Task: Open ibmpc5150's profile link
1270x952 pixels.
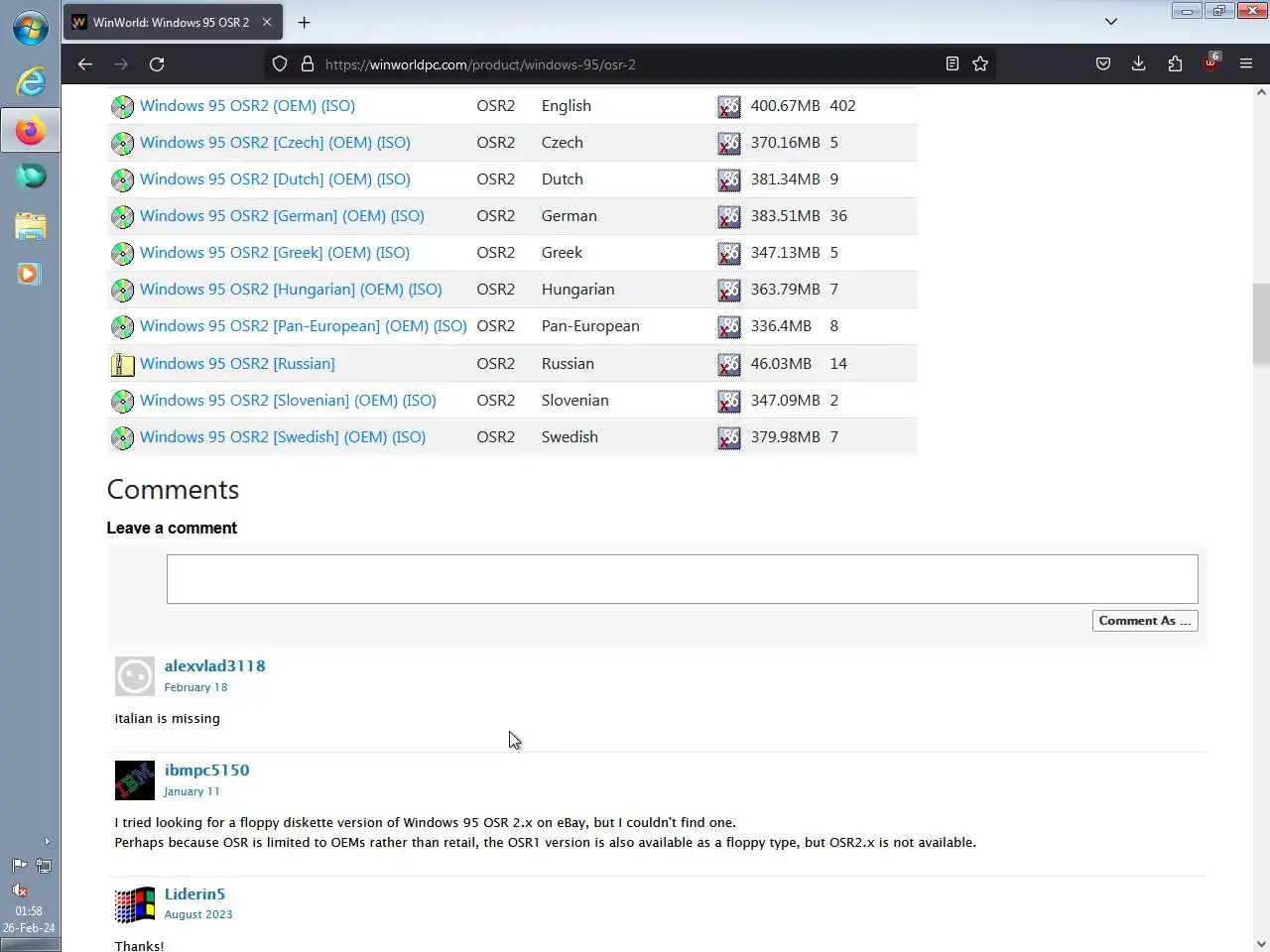Action: pyautogui.click(x=206, y=770)
